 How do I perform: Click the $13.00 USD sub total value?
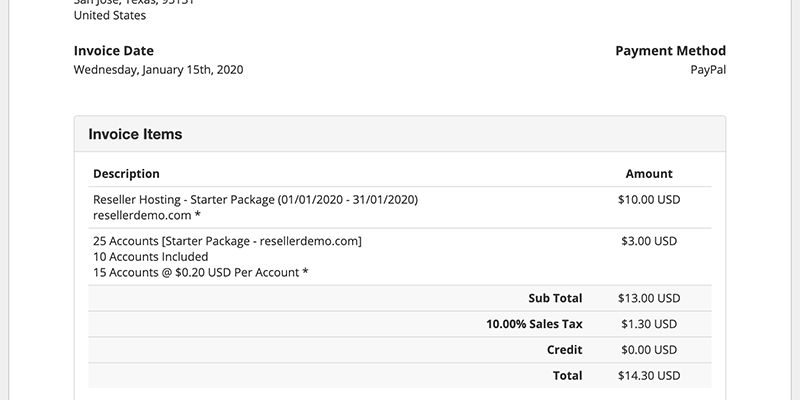(x=649, y=298)
